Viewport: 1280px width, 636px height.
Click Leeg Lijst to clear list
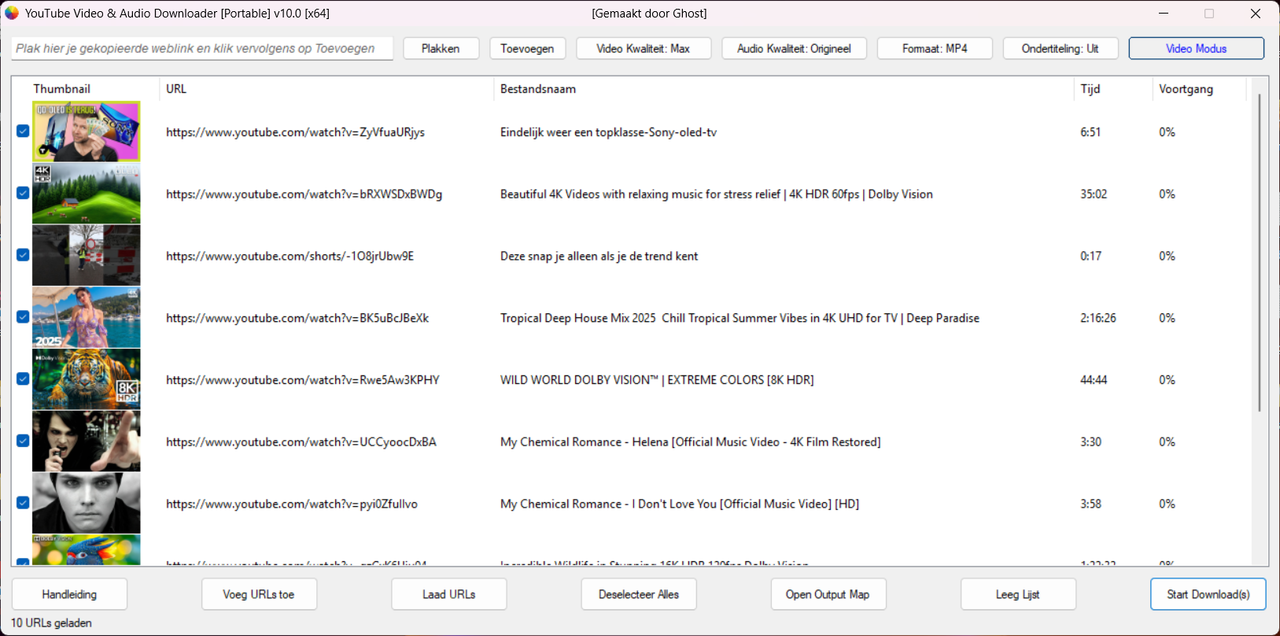pyautogui.click(x=1018, y=594)
